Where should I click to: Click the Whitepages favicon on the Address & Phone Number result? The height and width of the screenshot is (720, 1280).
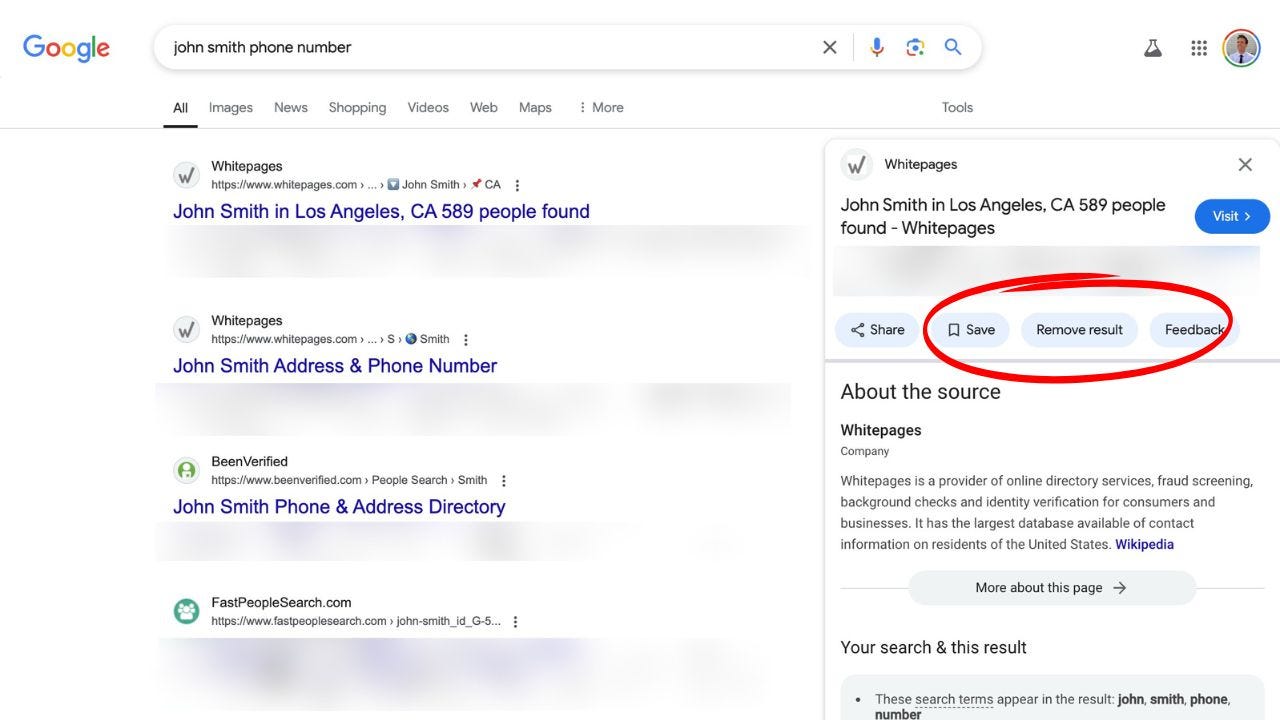tap(187, 329)
